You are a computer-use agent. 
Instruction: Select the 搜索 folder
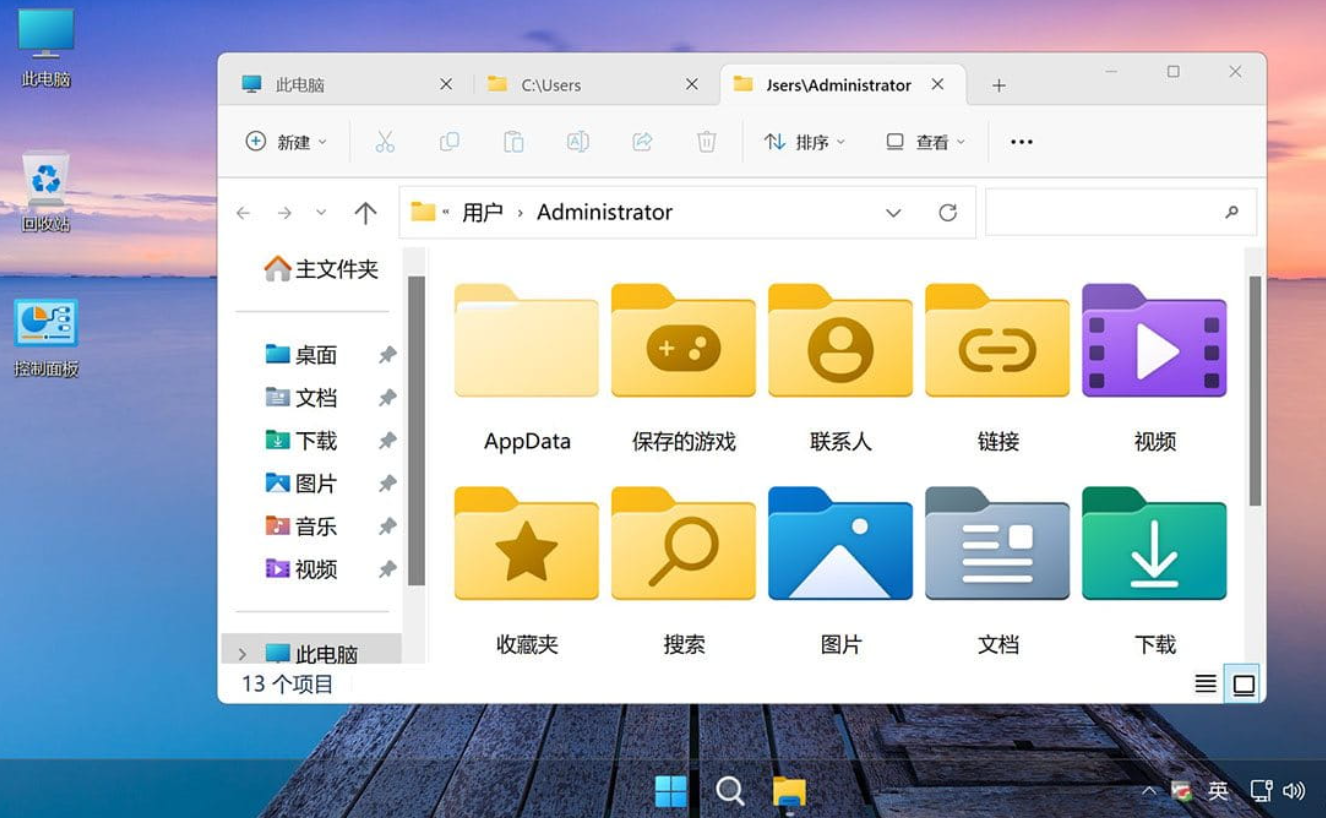684,571
